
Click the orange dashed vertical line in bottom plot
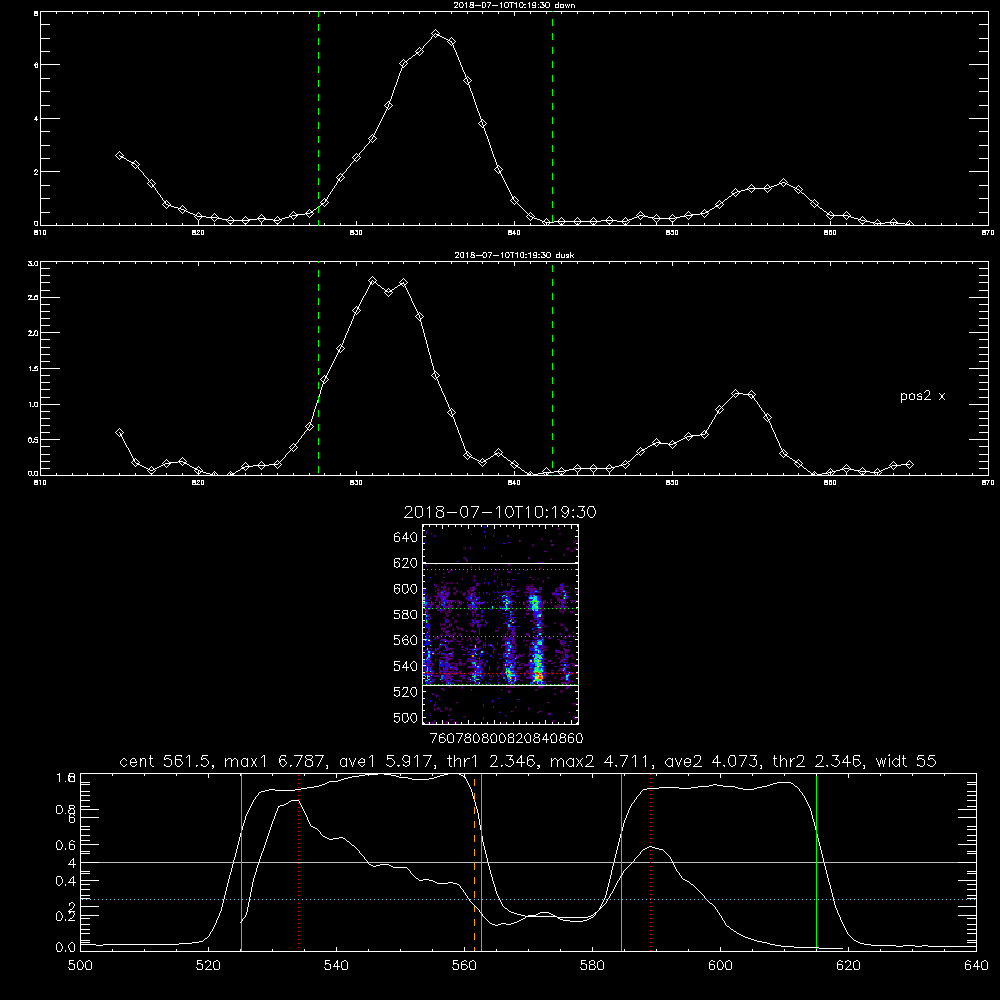474,862
